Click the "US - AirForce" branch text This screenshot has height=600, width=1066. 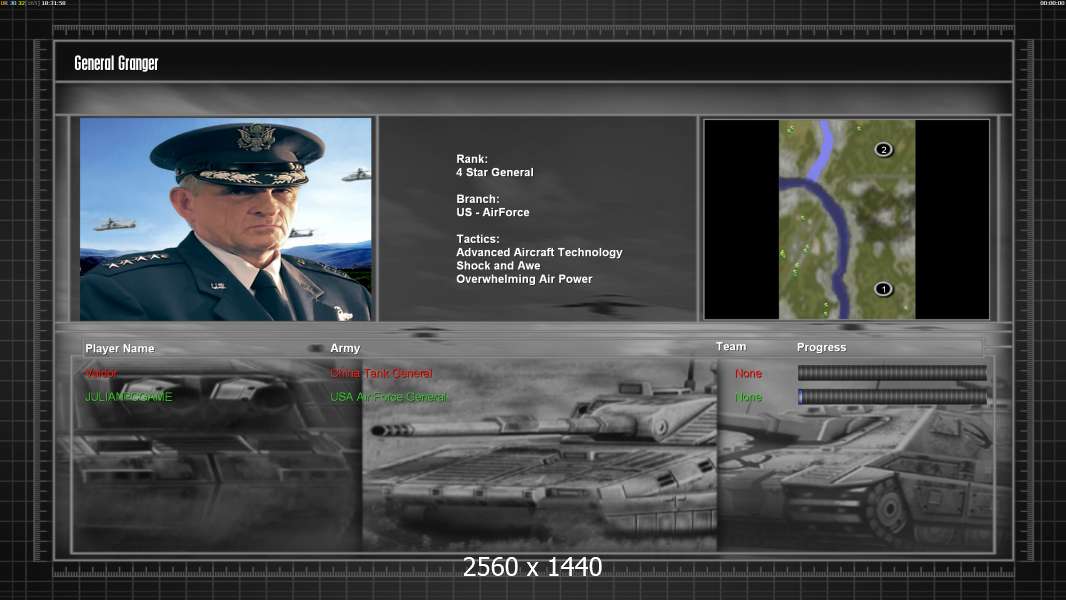493,212
